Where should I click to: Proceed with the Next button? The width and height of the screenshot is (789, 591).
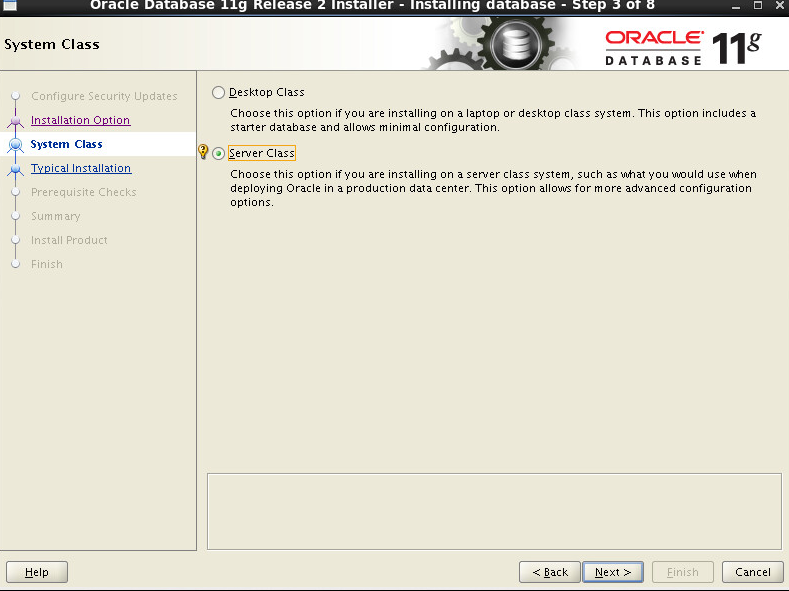[613, 572]
